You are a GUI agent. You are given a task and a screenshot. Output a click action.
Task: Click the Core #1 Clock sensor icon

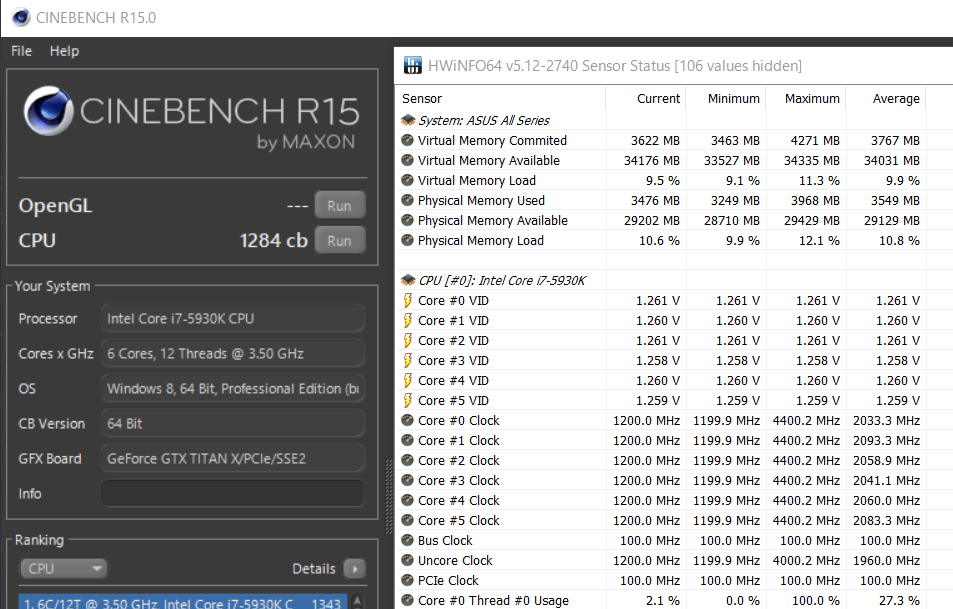coord(407,440)
